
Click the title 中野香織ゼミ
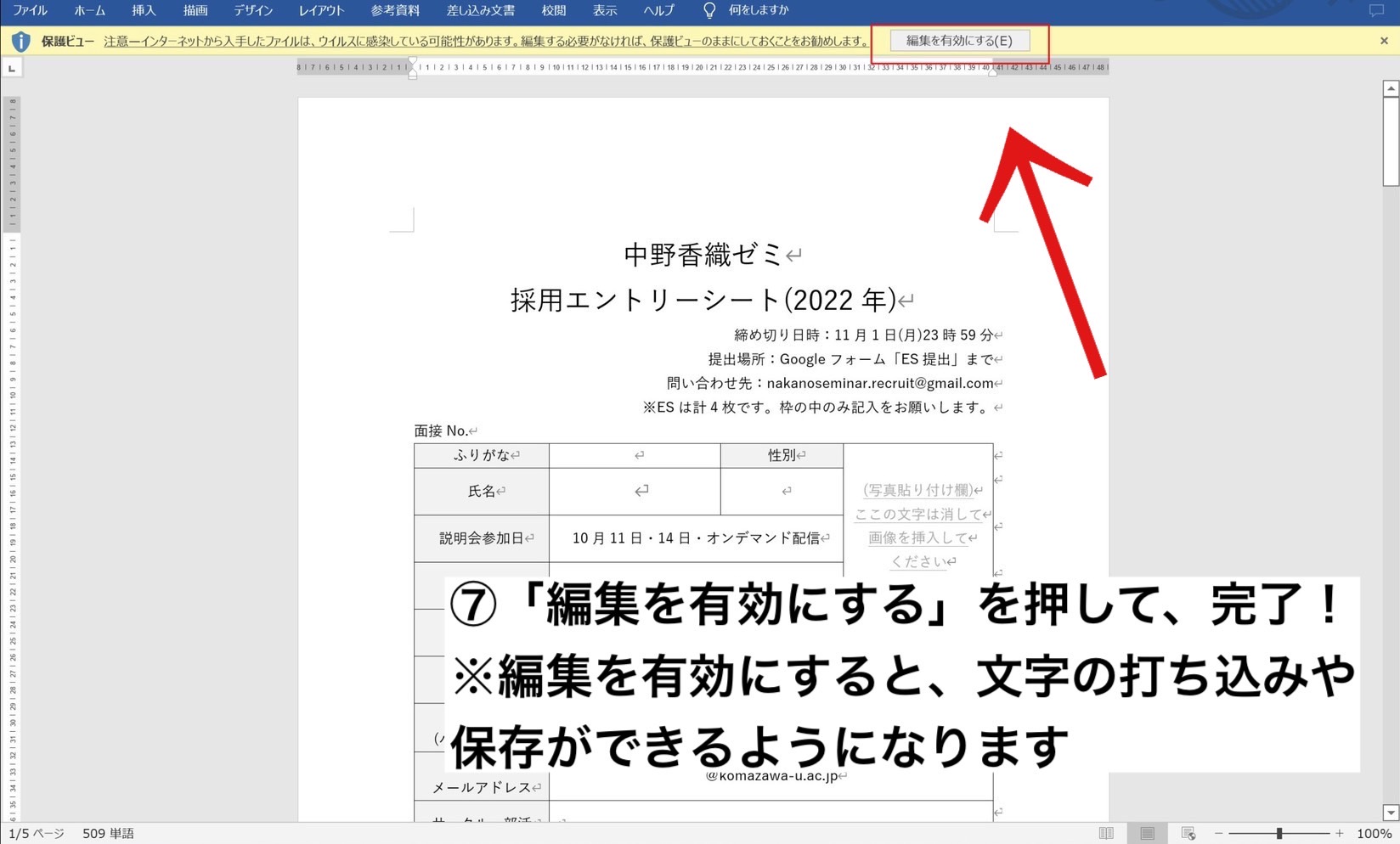pyautogui.click(x=703, y=254)
